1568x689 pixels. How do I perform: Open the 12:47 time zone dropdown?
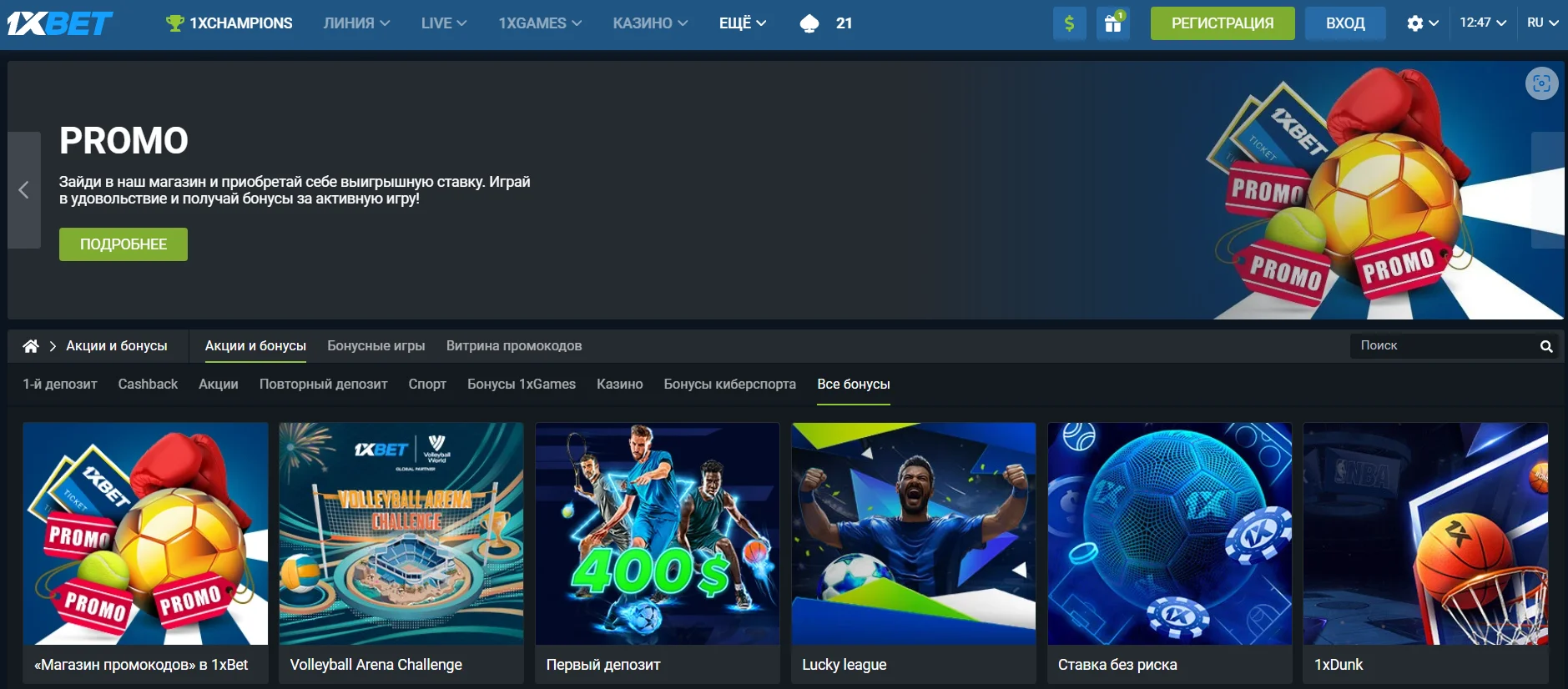pyautogui.click(x=1482, y=23)
